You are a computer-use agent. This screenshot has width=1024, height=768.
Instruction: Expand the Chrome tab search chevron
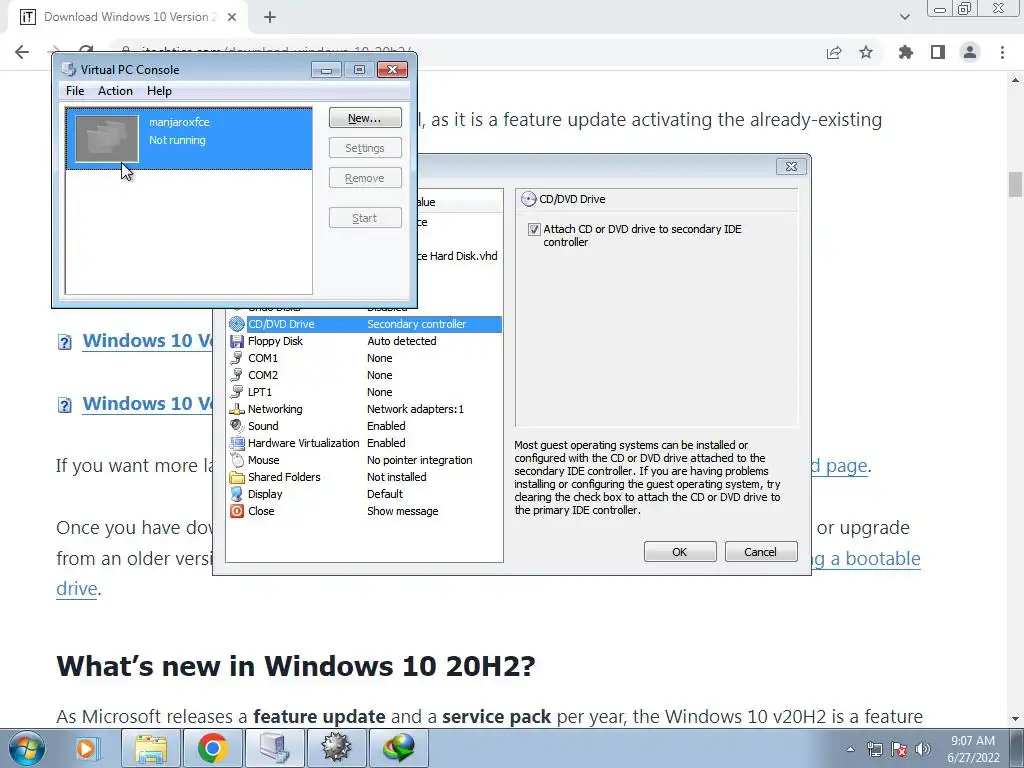click(904, 17)
